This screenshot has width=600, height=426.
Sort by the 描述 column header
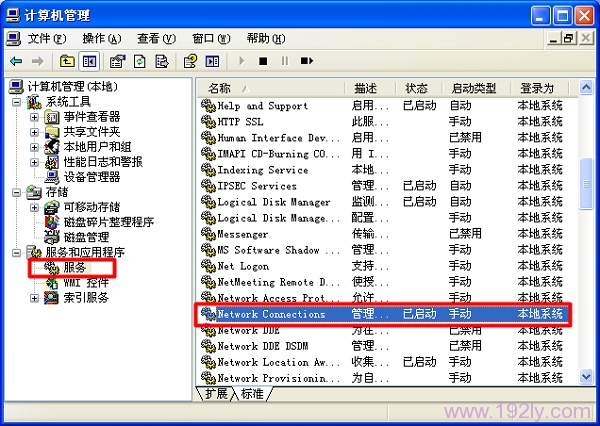point(370,89)
